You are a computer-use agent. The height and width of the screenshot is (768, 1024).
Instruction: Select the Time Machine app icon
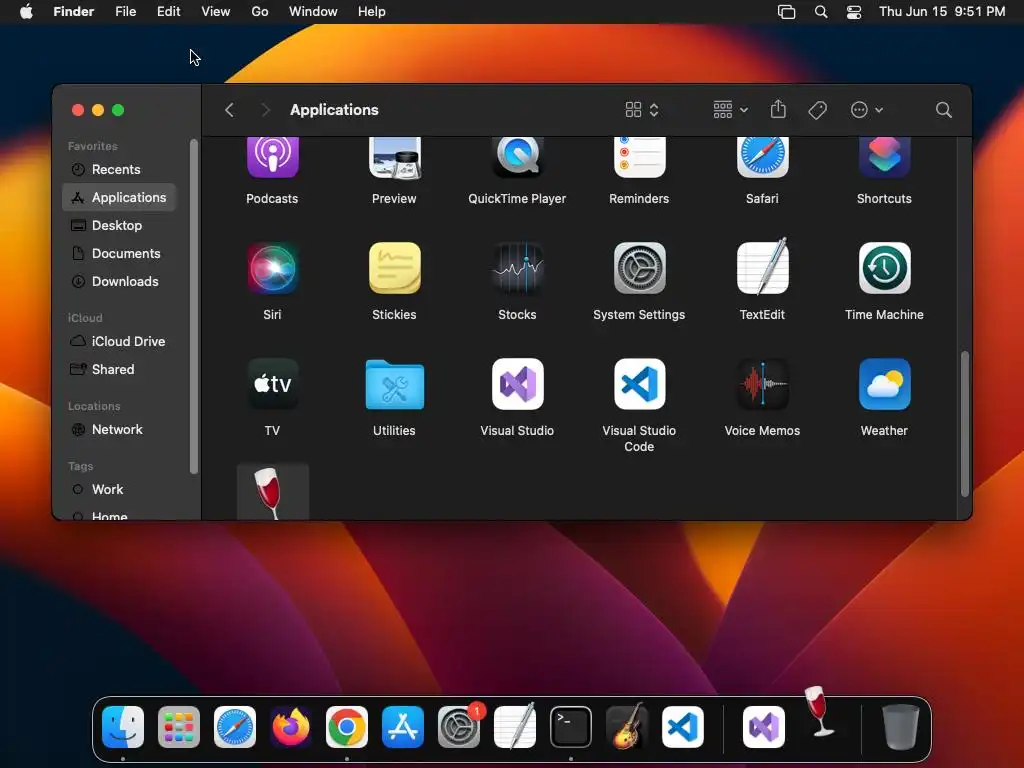pos(884,268)
